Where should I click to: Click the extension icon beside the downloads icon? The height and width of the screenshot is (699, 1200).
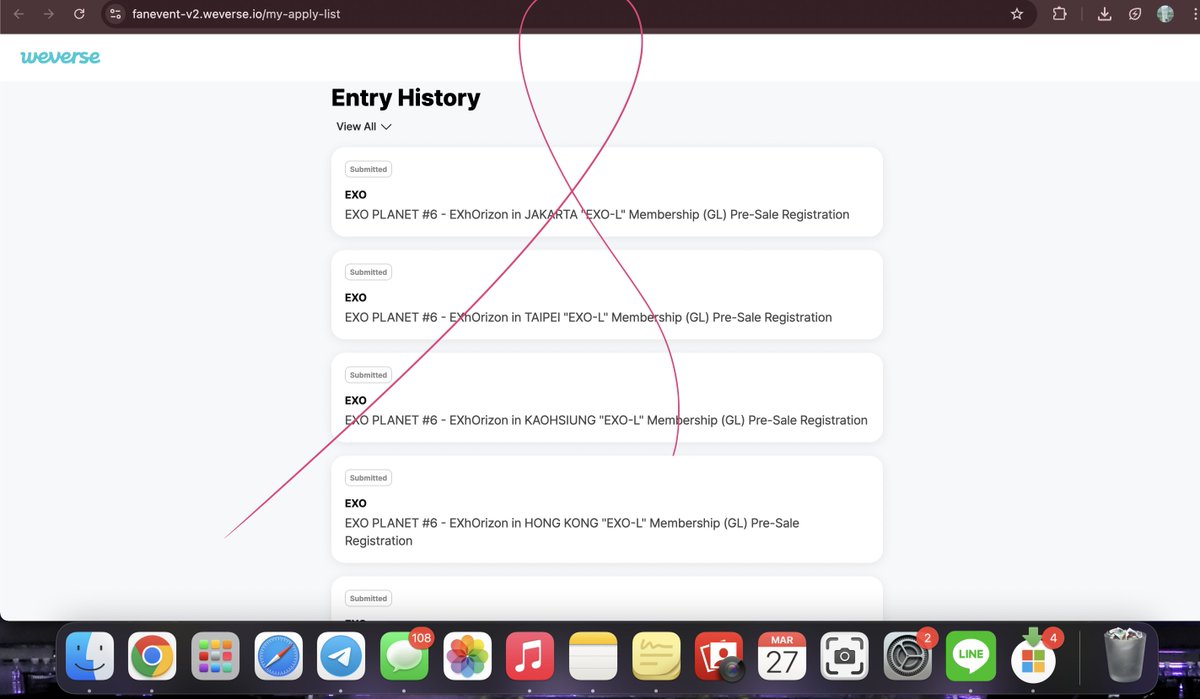[x=1135, y=14]
